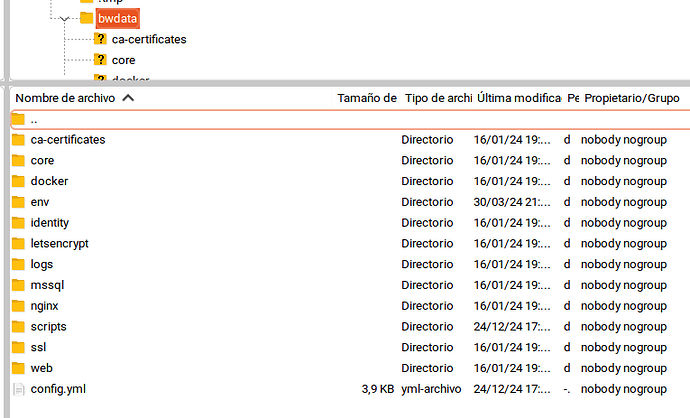The image size is (690, 418).
Task: Click the ca-certificates unknown-folder icon in tree
Action: pos(100,39)
